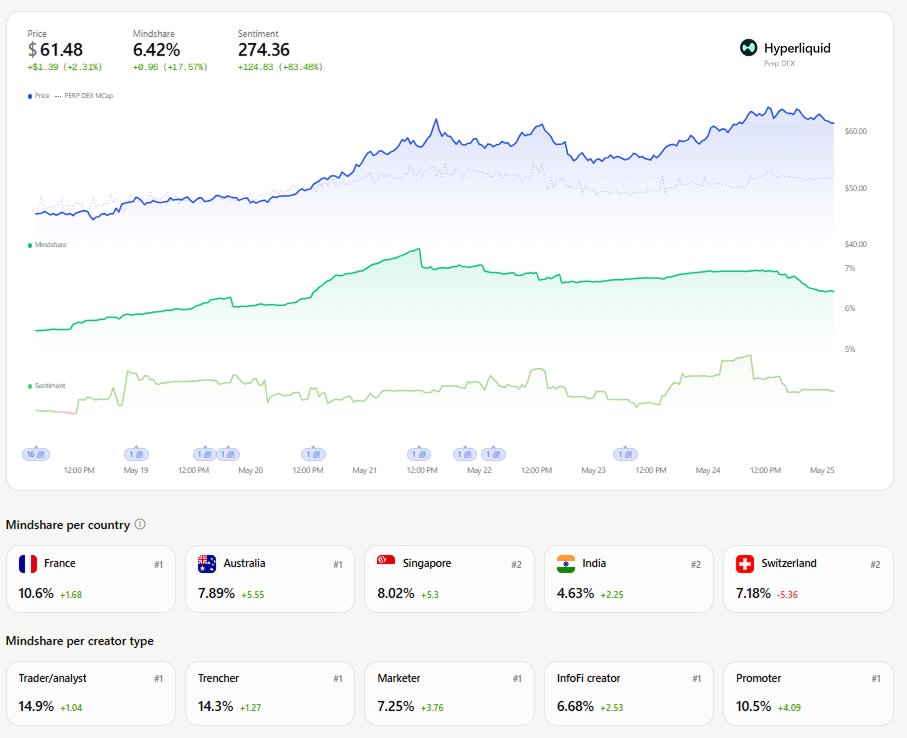Toggle the Price series legend
Image resolution: width=907 pixels, height=738 pixels.
[39, 96]
